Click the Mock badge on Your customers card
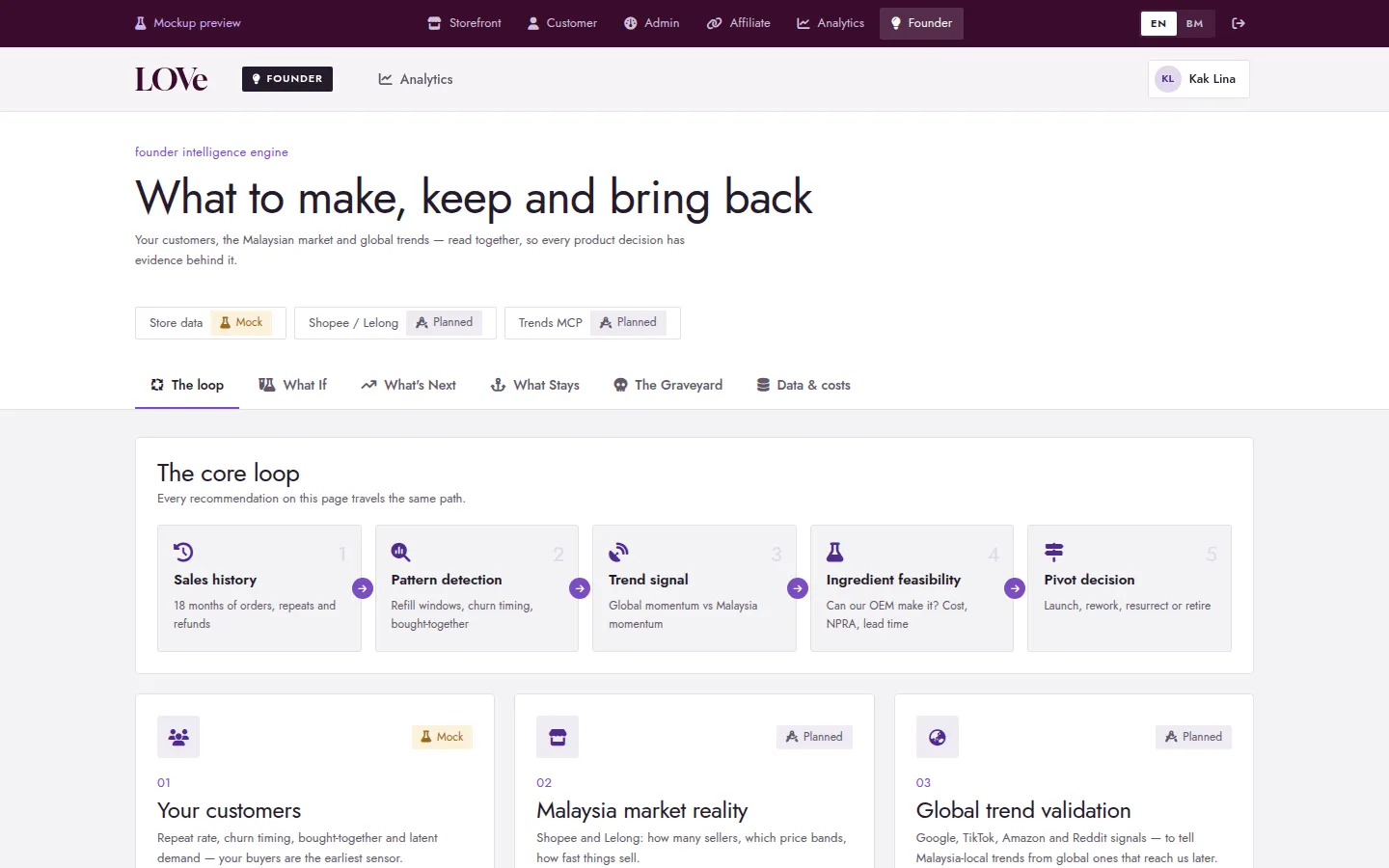 click(x=442, y=737)
